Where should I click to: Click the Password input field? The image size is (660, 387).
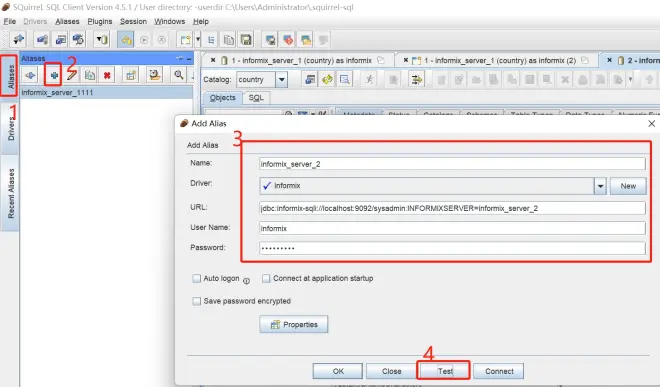point(452,248)
